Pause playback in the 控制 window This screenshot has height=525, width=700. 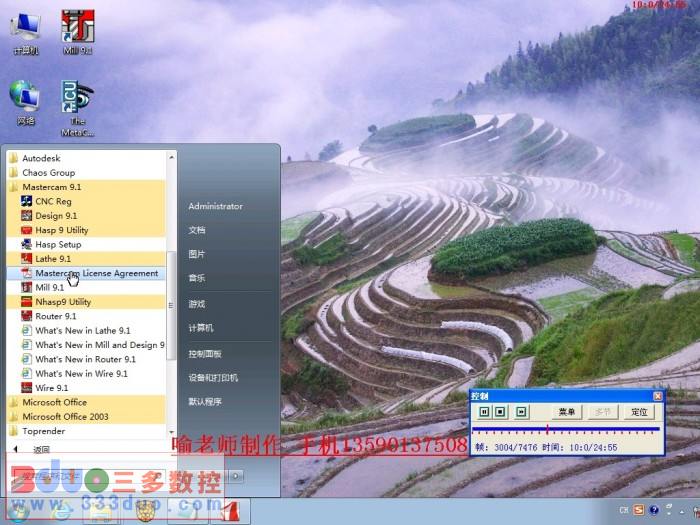point(484,412)
